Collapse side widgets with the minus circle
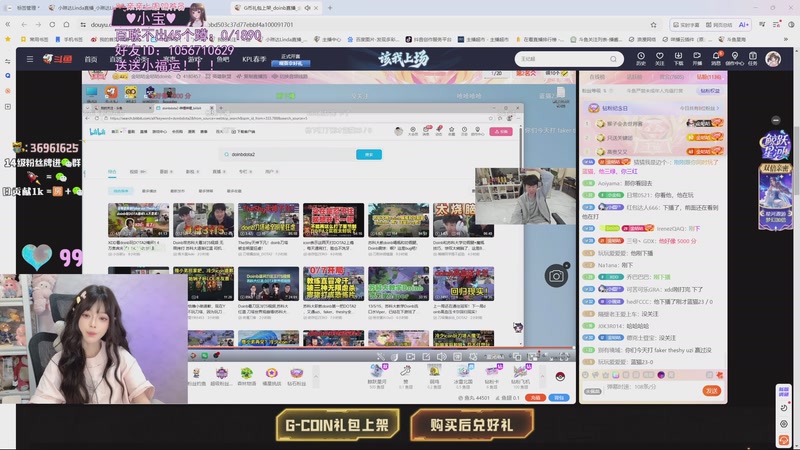800x450 pixels. [776, 120]
